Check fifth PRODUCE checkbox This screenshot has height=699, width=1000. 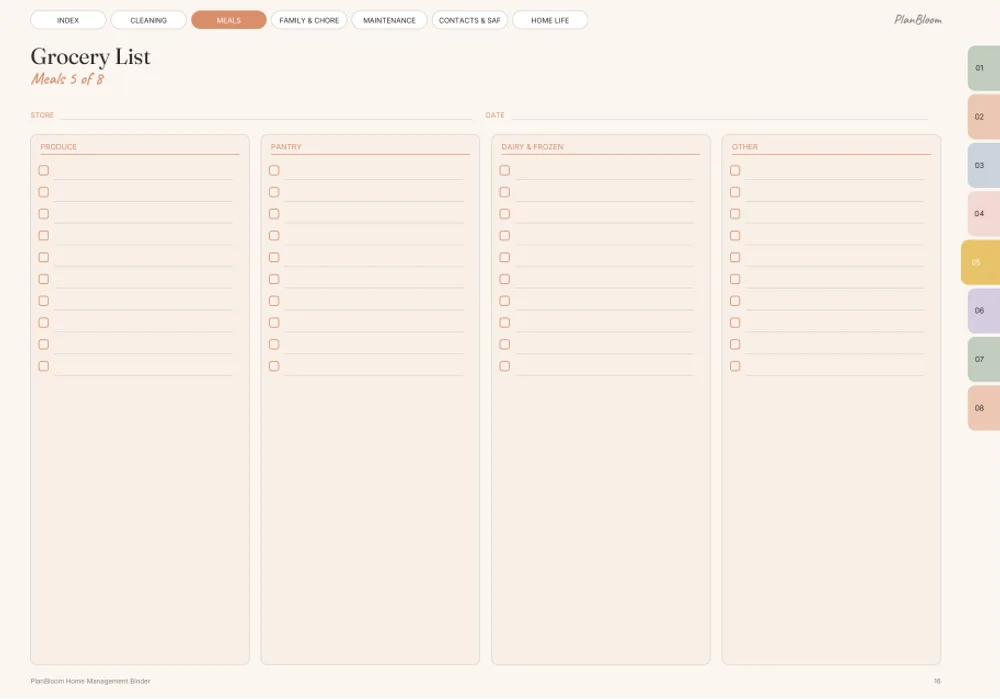tap(43, 257)
